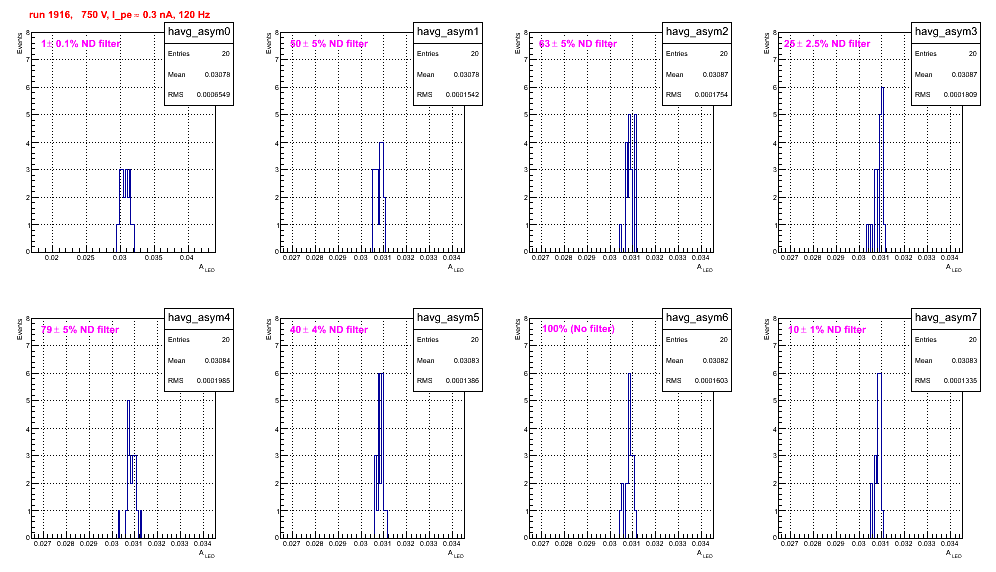Screen dimensions: 996x572
Task: Click the Events y-axis title of havg_asym2
Action: (x=518, y=43)
